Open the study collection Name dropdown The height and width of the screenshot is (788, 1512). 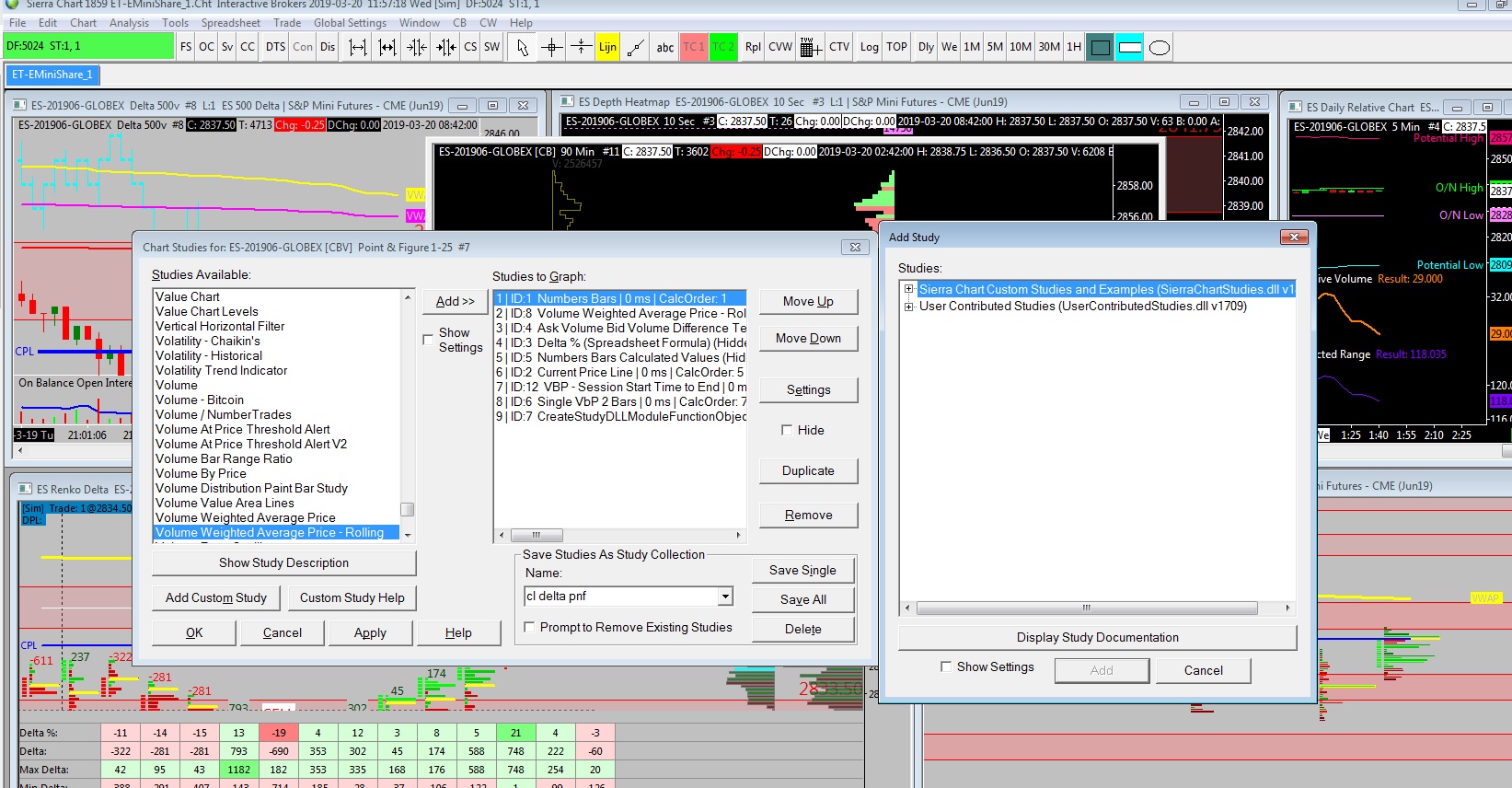click(x=725, y=597)
